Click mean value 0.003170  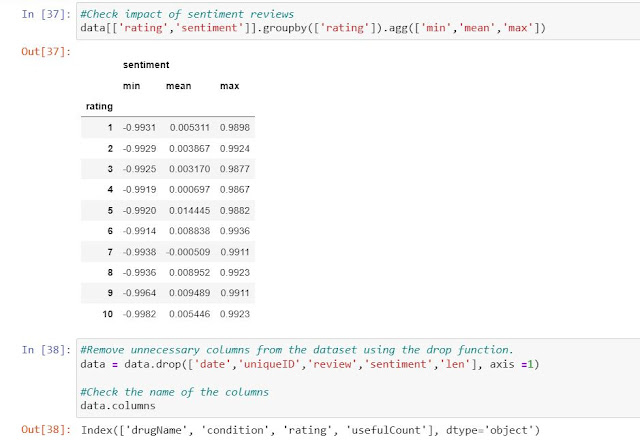[189, 169]
